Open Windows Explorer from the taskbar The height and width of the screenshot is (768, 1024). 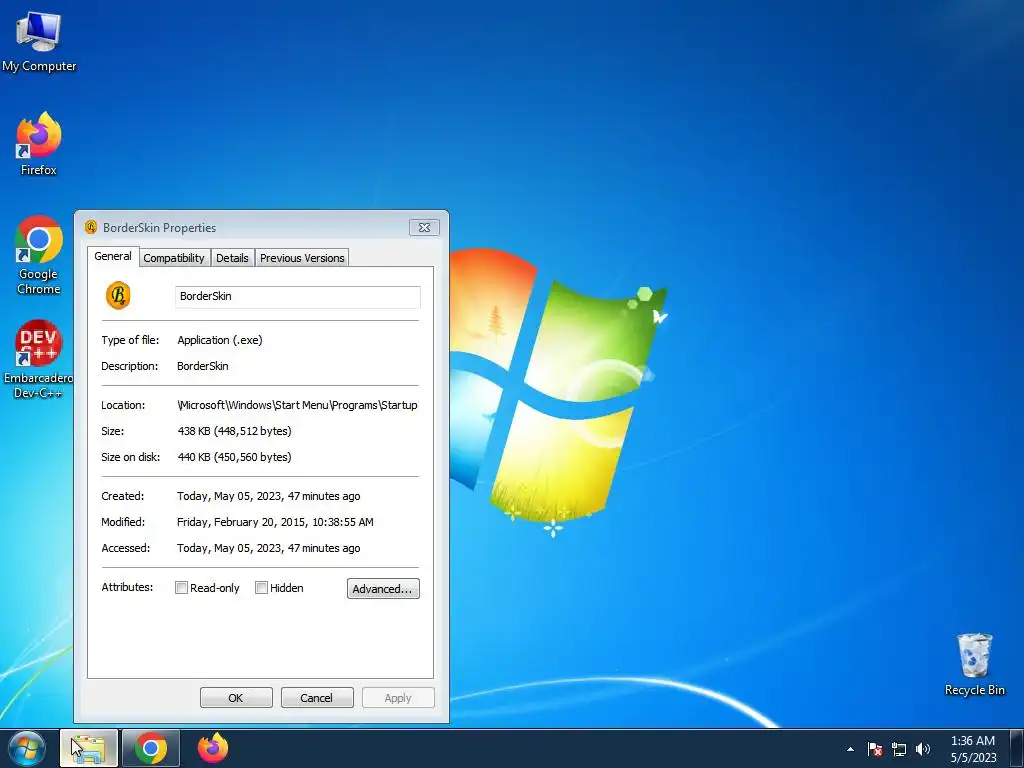pyautogui.click(x=89, y=748)
